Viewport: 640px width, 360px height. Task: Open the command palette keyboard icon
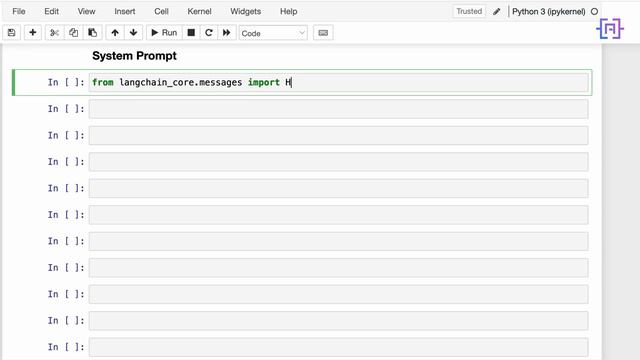tap(323, 33)
